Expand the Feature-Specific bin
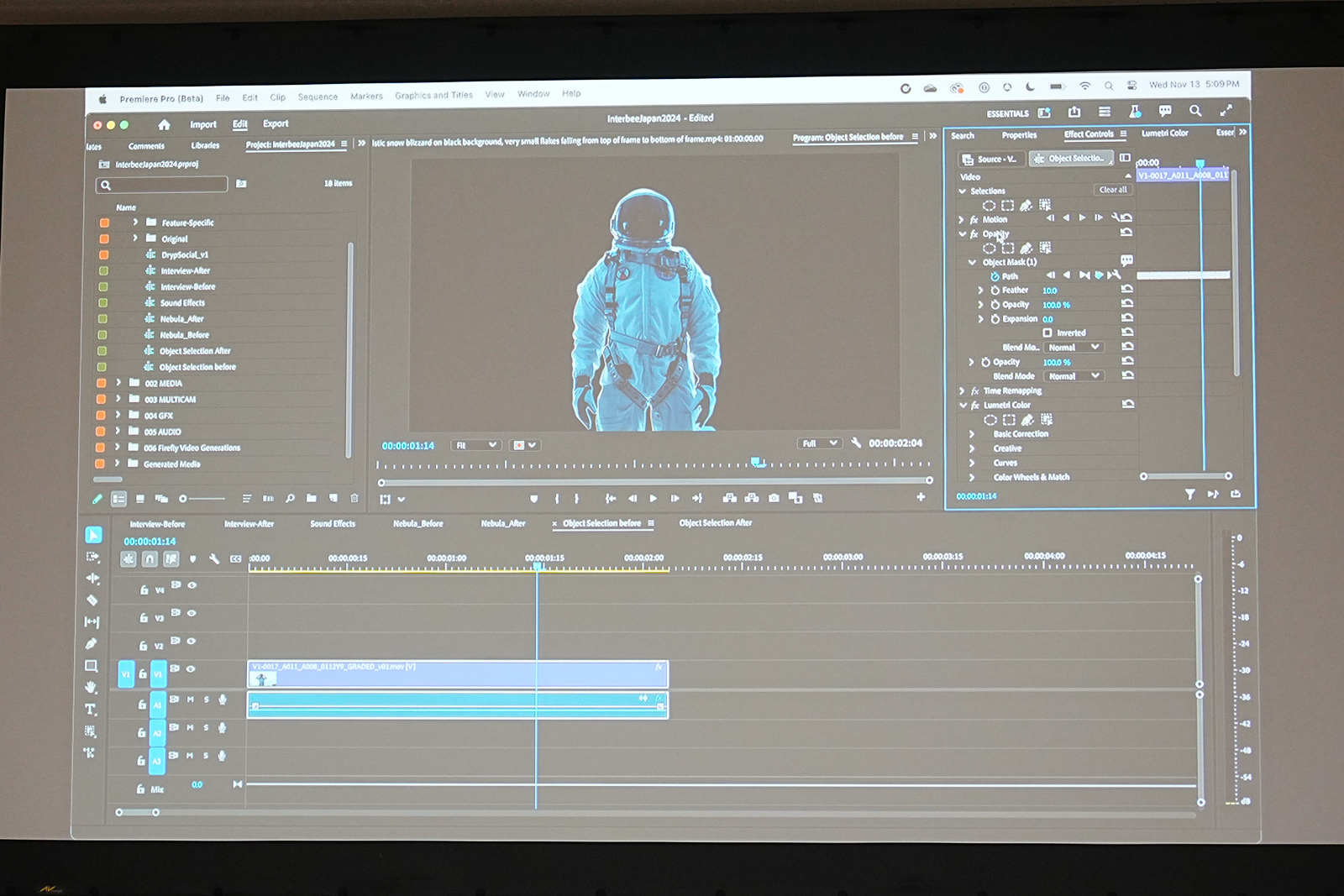 (x=134, y=223)
